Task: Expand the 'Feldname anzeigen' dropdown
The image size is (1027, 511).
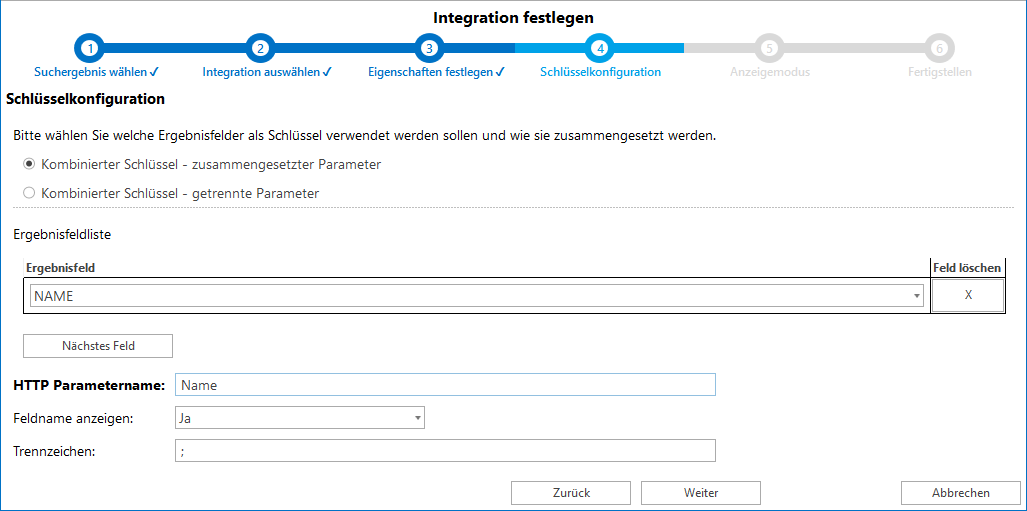Action: 416,418
